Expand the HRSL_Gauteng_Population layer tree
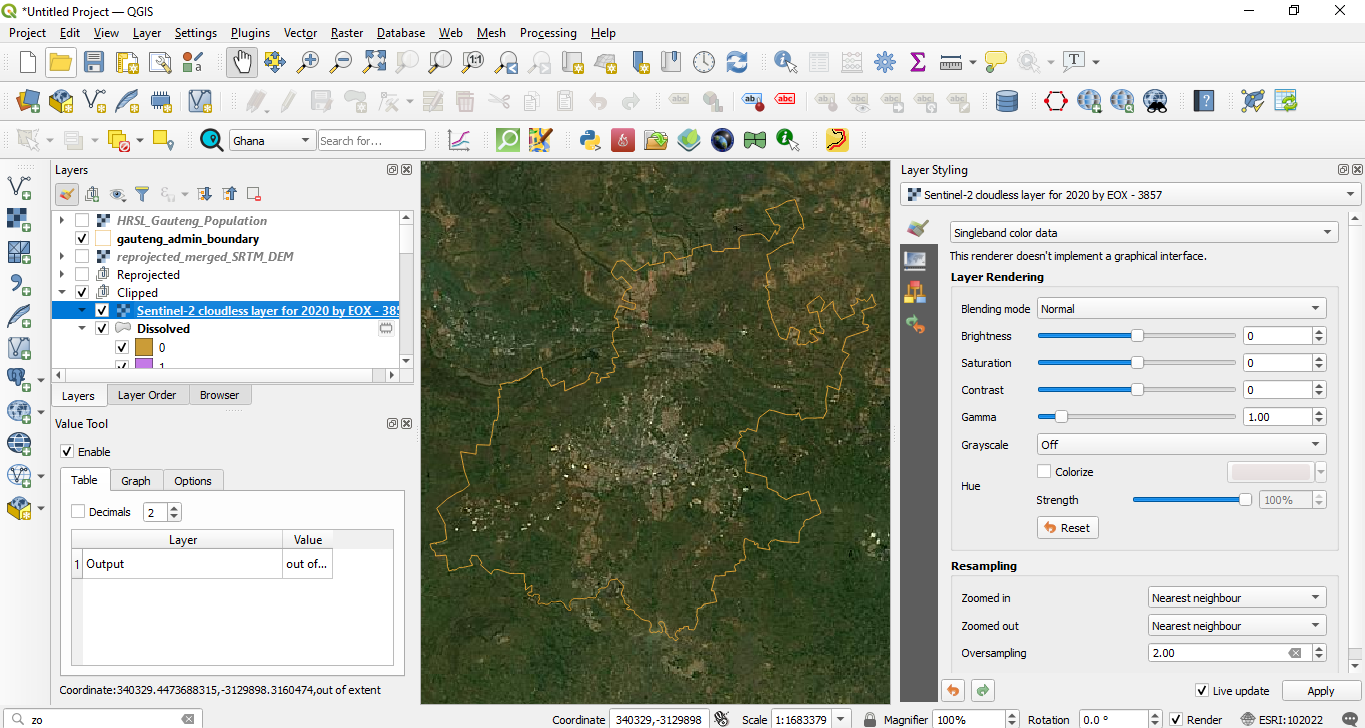 (x=62, y=220)
